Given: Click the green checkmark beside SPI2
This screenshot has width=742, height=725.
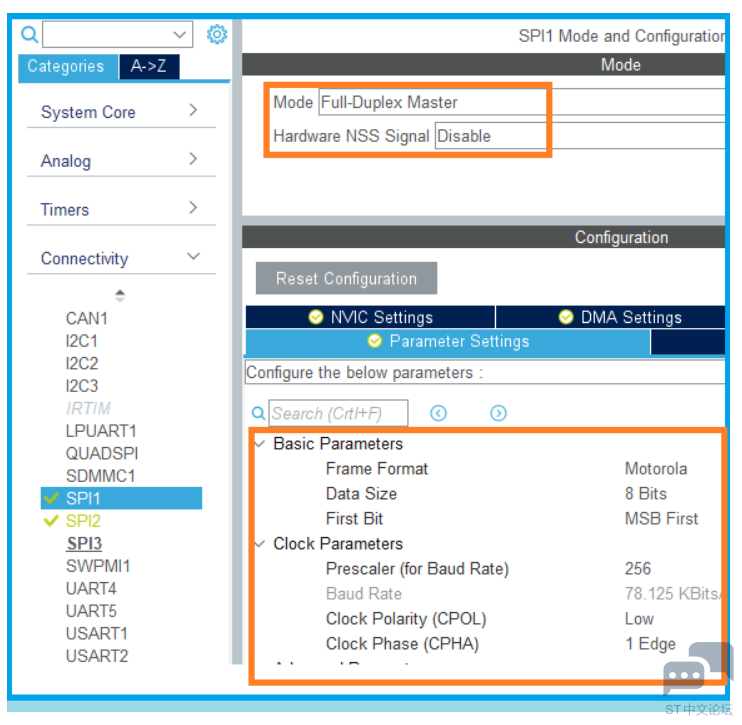Looking at the screenshot, I should pyautogui.click(x=51, y=521).
